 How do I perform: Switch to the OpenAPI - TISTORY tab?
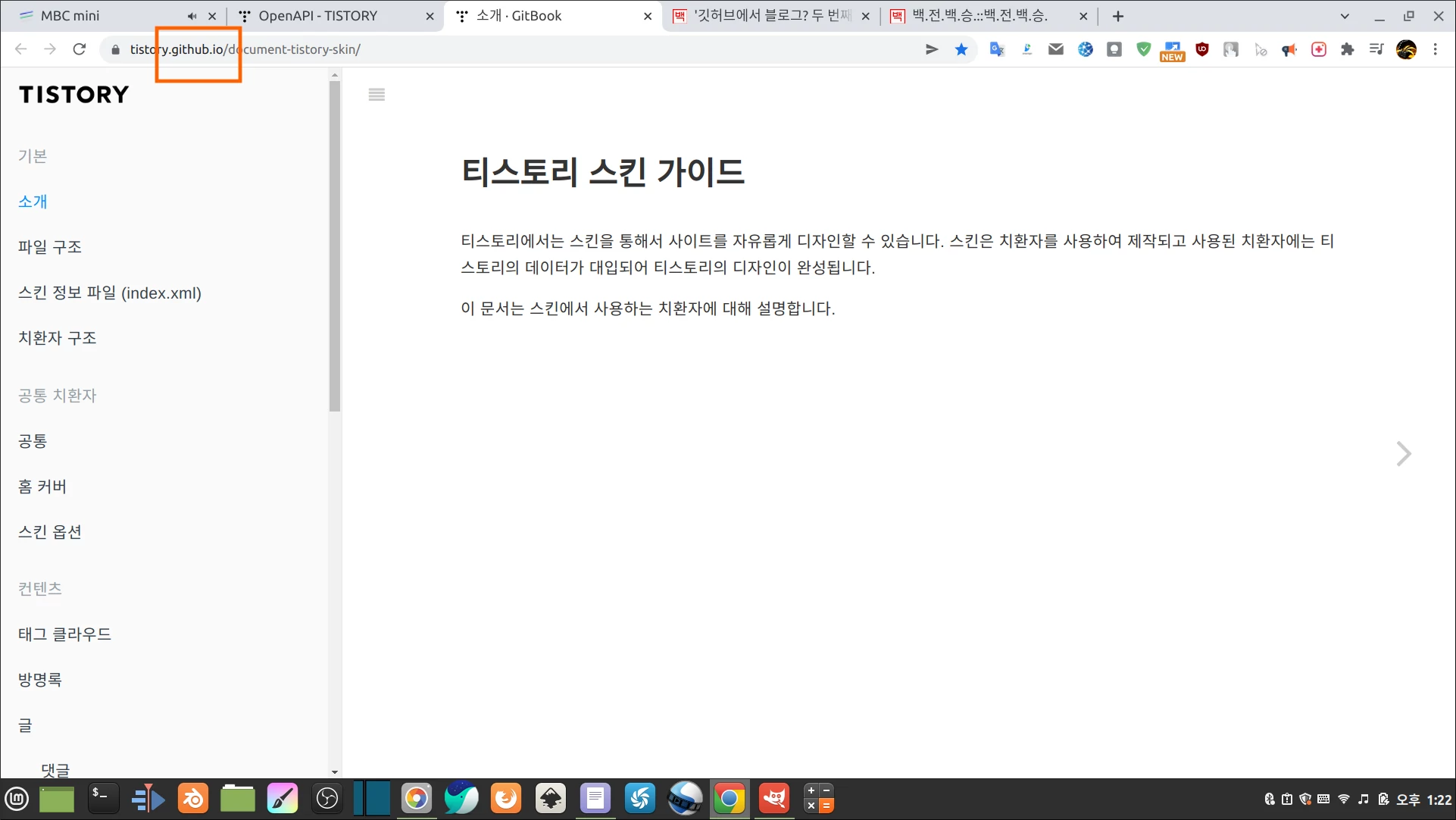(x=318, y=15)
